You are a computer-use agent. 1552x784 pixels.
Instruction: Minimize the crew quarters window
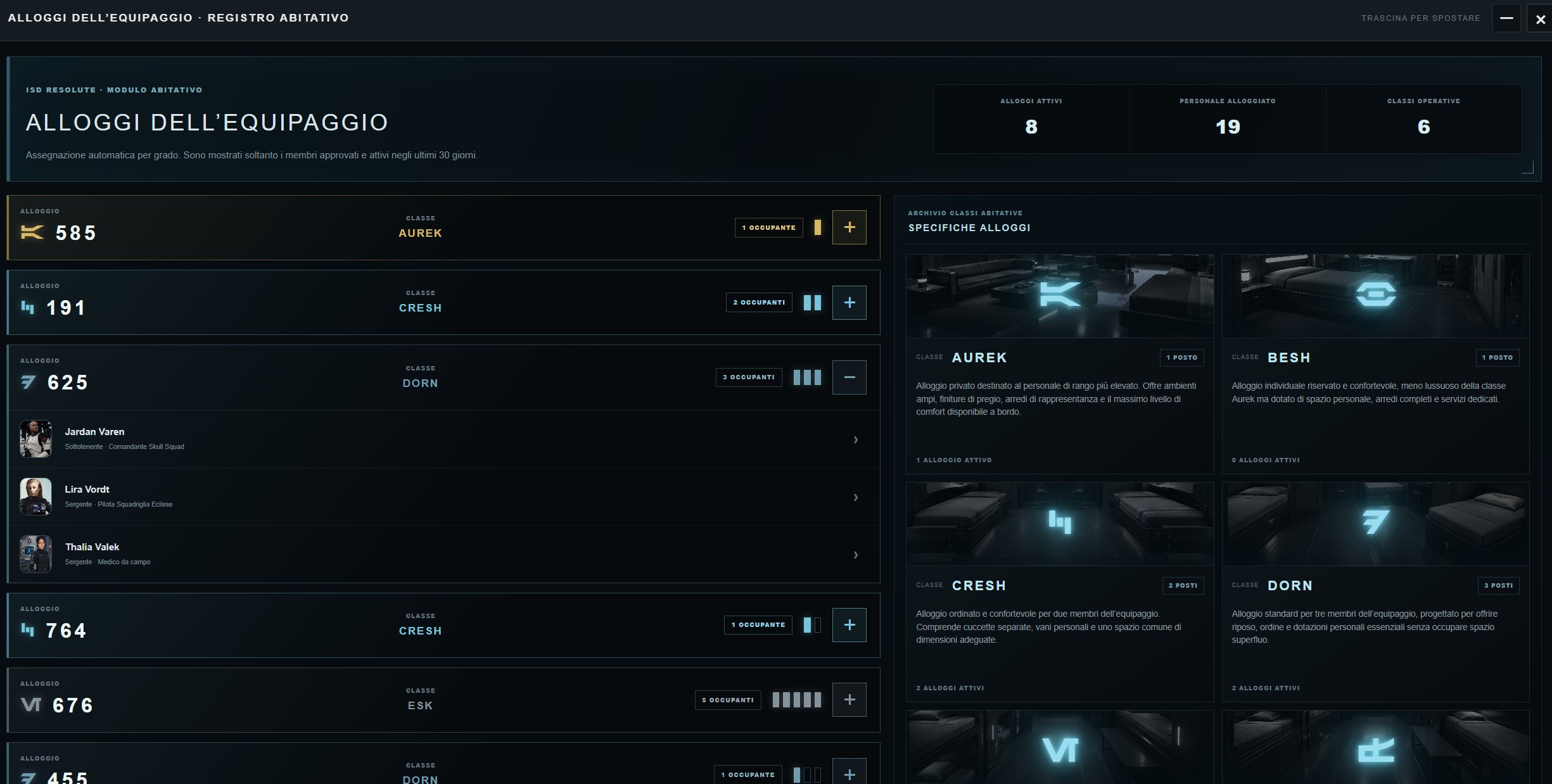[x=1506, y=18]
